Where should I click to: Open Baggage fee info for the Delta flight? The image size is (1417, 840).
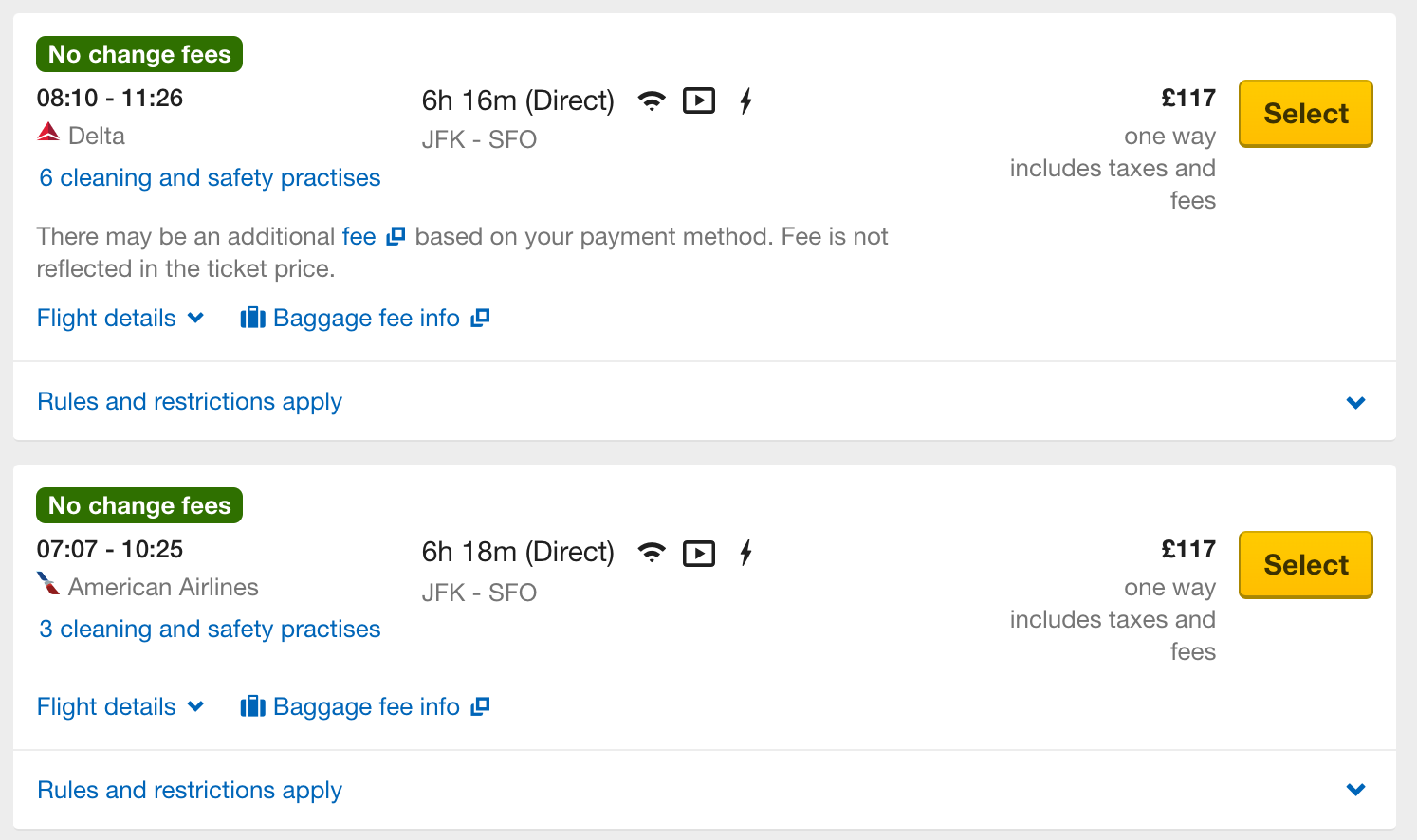365,318
